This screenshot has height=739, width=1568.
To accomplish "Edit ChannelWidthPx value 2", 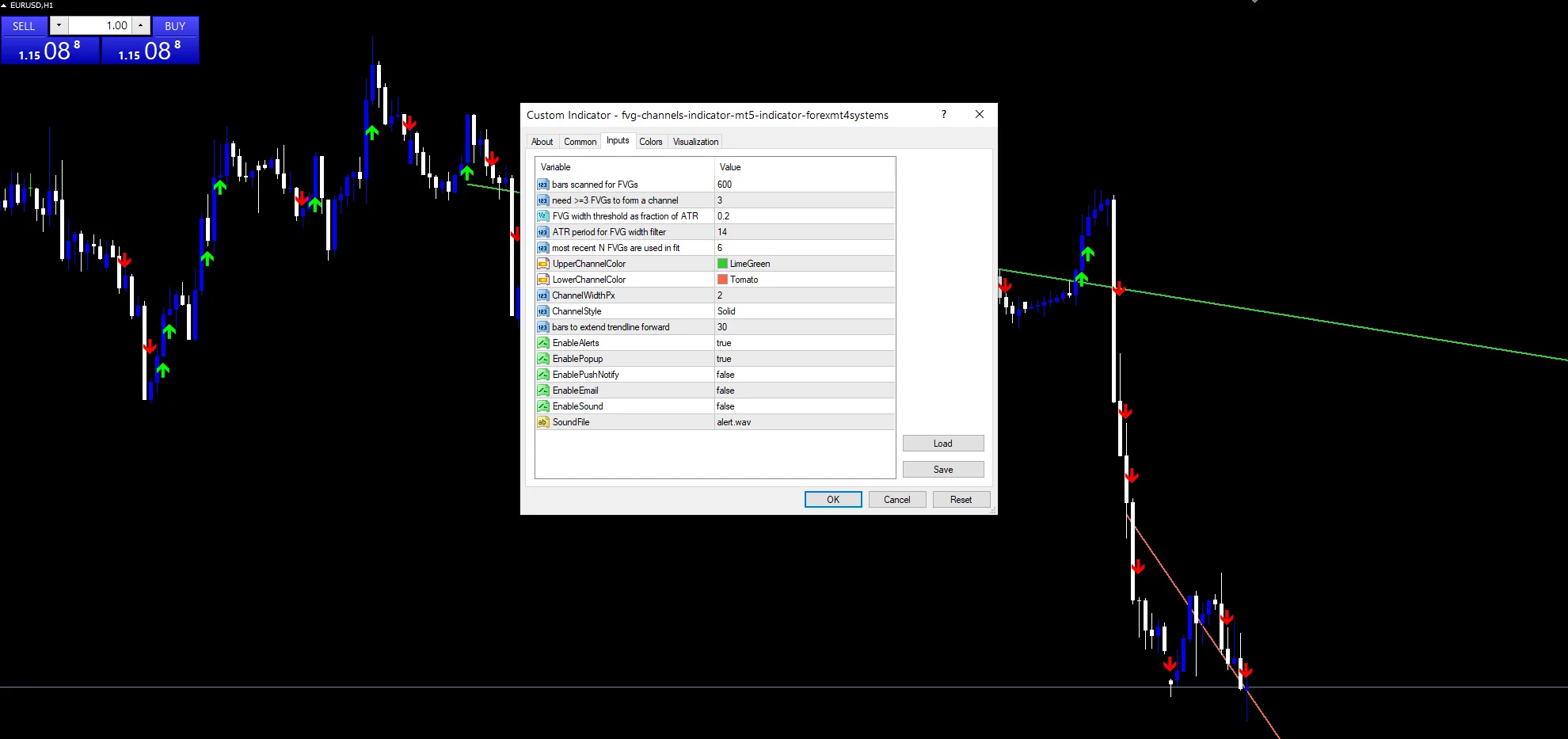I will tap(805, 295).
